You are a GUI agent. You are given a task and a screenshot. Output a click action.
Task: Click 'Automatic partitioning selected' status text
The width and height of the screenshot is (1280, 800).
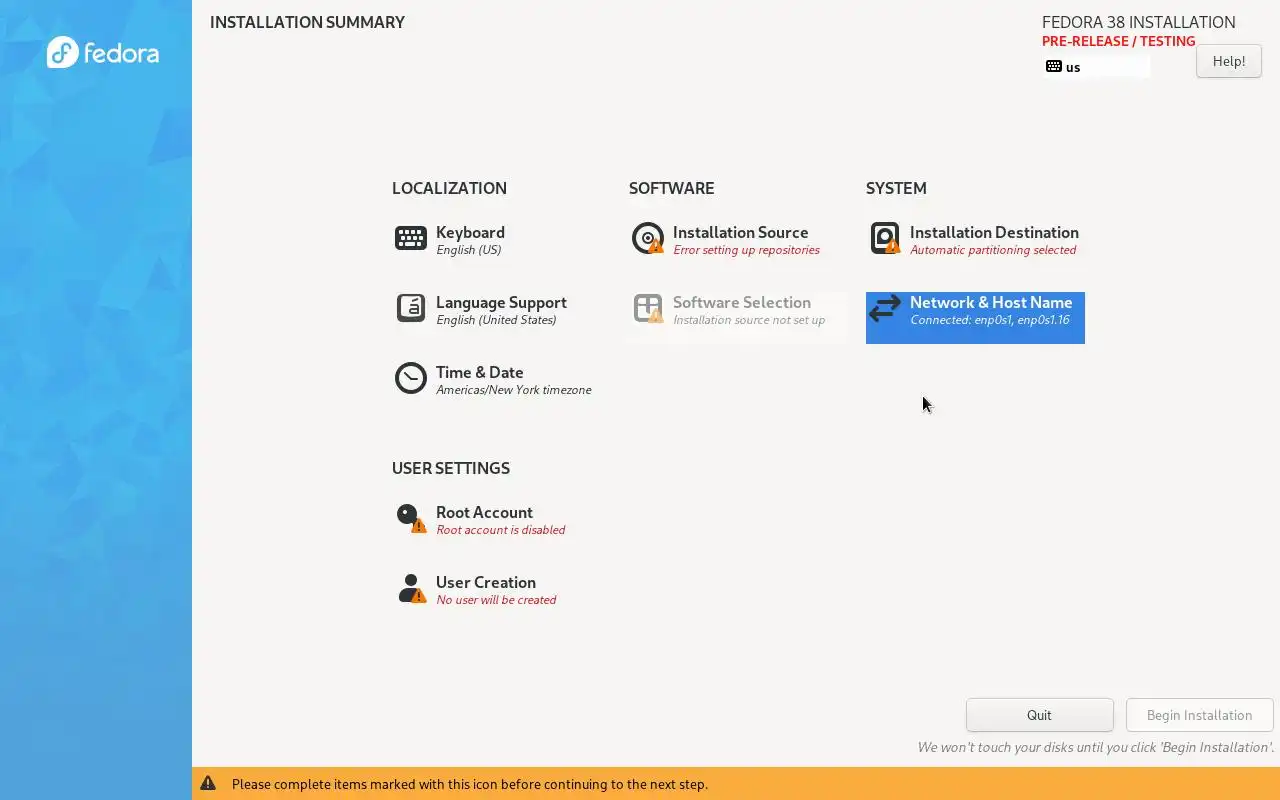point(993,250)
